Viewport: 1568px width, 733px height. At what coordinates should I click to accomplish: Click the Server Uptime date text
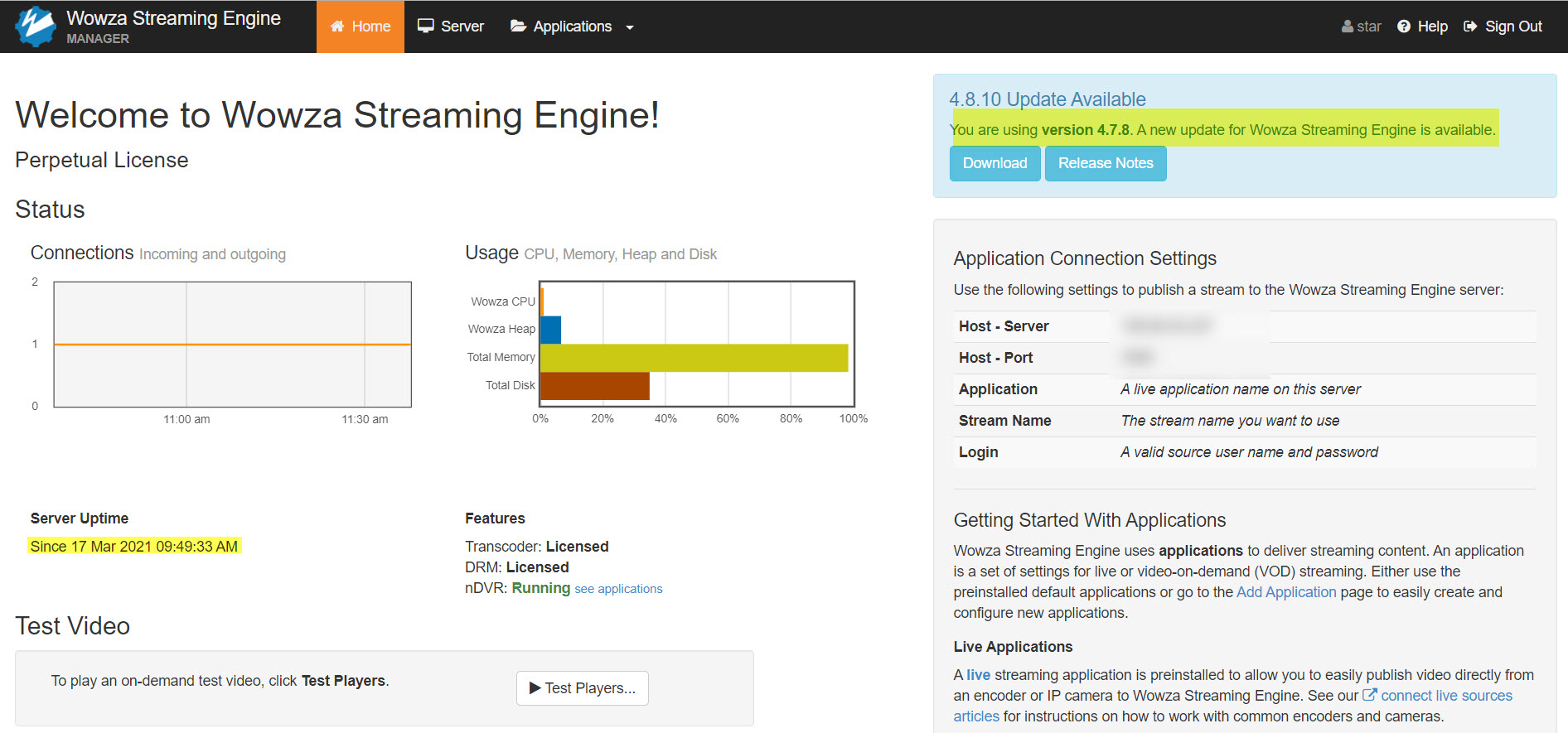[134, 547]
